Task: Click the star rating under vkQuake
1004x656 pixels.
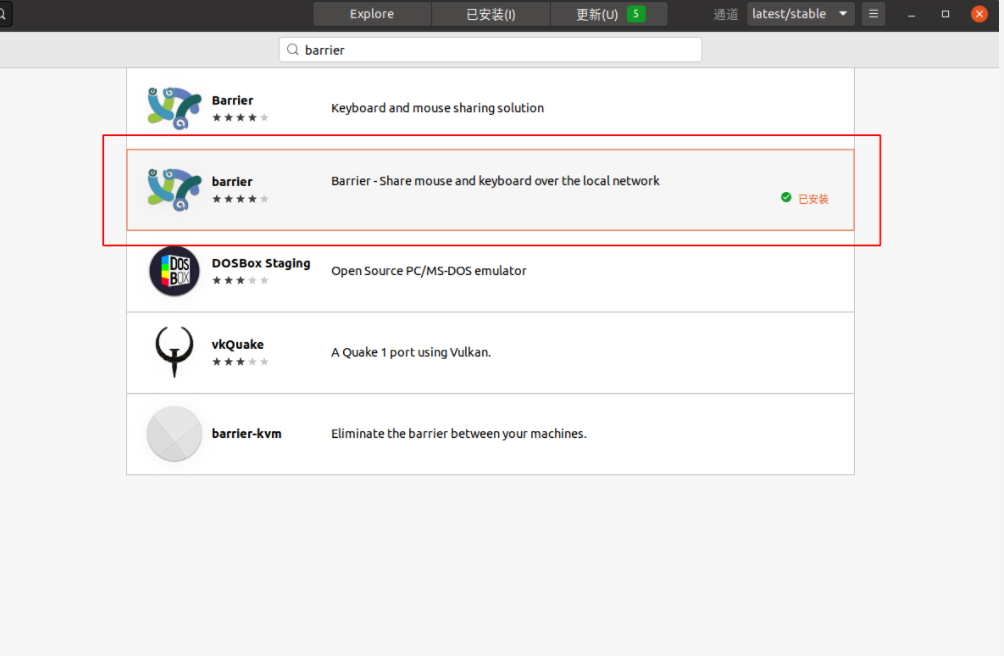Action: tap(240, 362)
